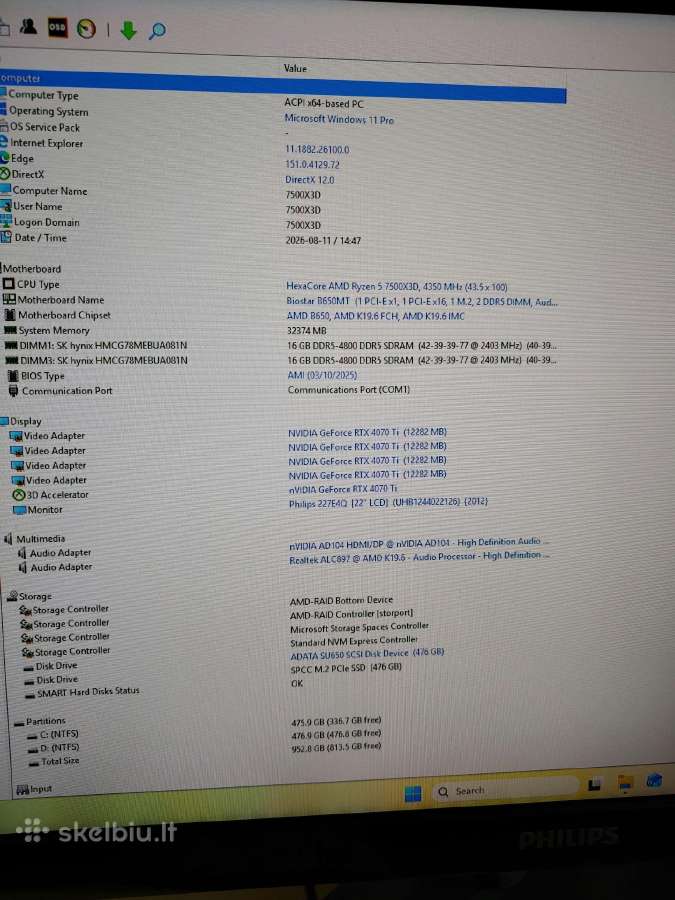Click the BIOS Type row icon
This screenshot has width=675, height=900.
coord(13,376)
